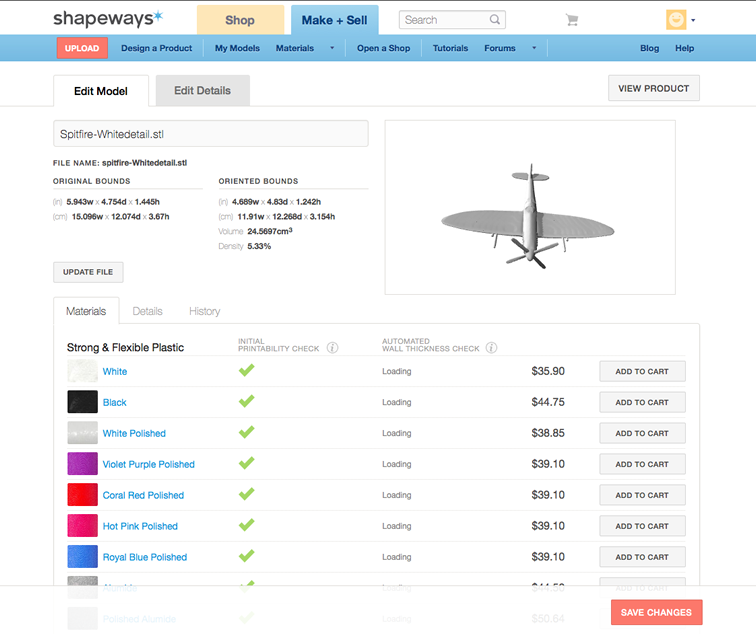Click the VIEW PRODUCT button

click(654, 88)
